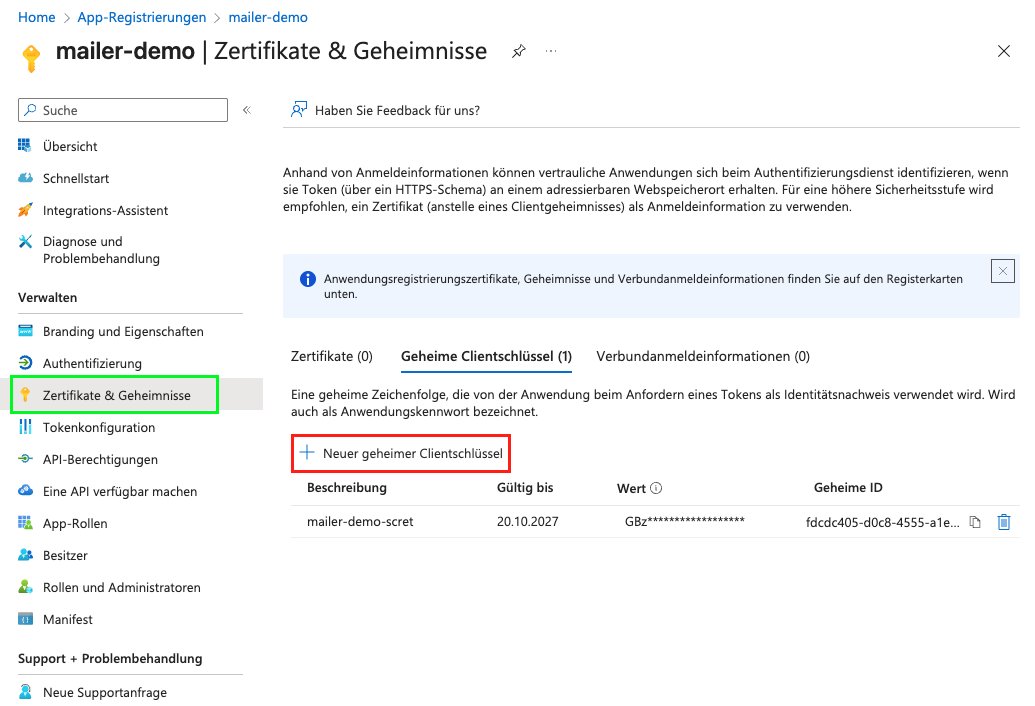Navigate to Home via the breadcrumb
The image size is (1035, 706).
[x=35, y=17]
